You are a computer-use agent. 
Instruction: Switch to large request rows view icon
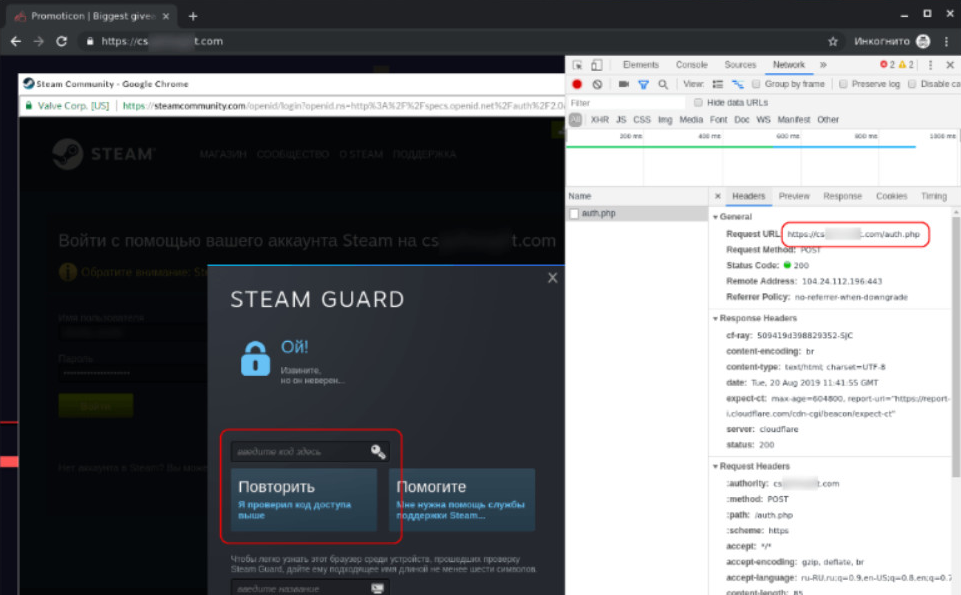(718, 84)
